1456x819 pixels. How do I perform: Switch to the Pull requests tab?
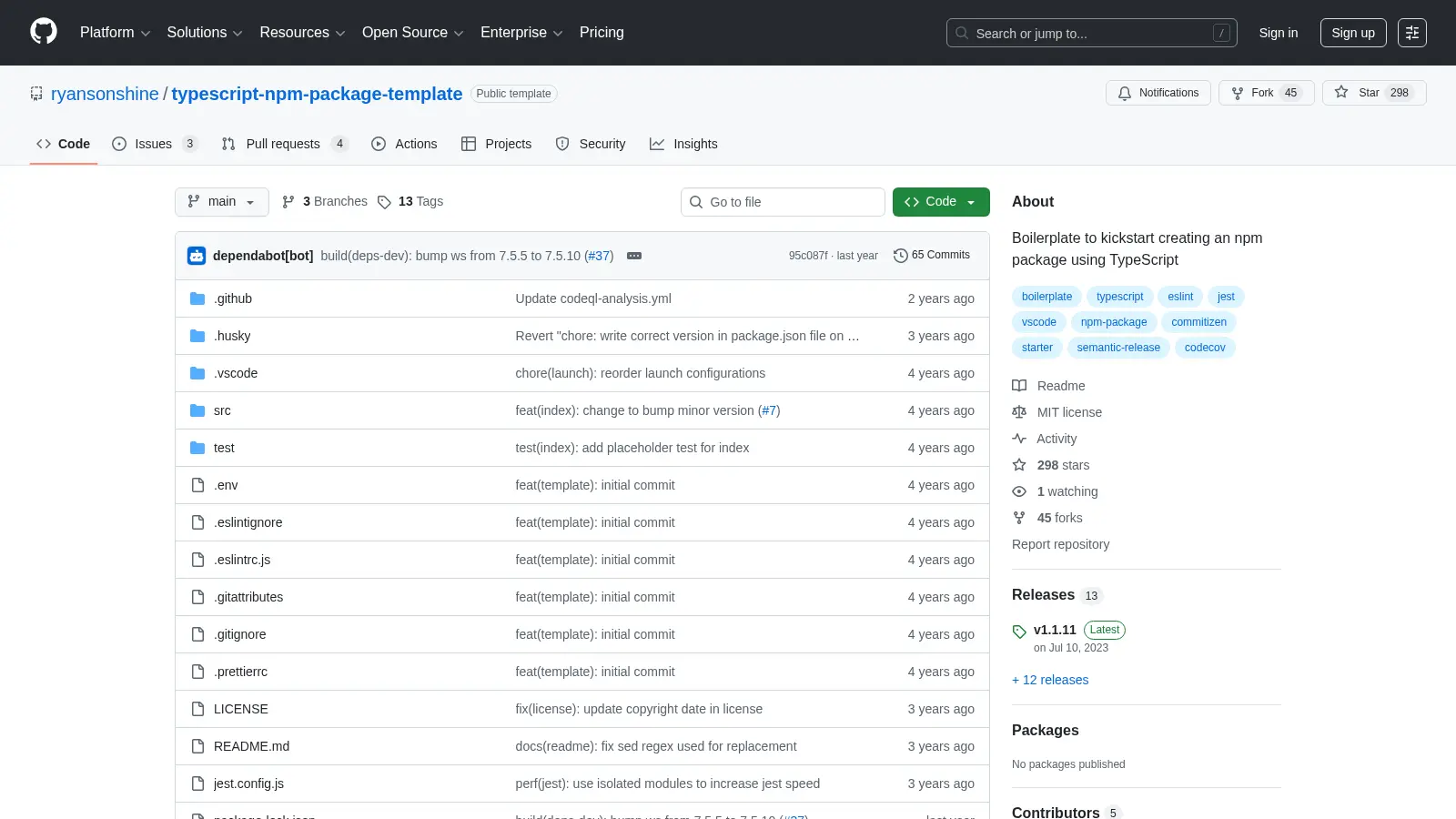click(x=285, y=144)
